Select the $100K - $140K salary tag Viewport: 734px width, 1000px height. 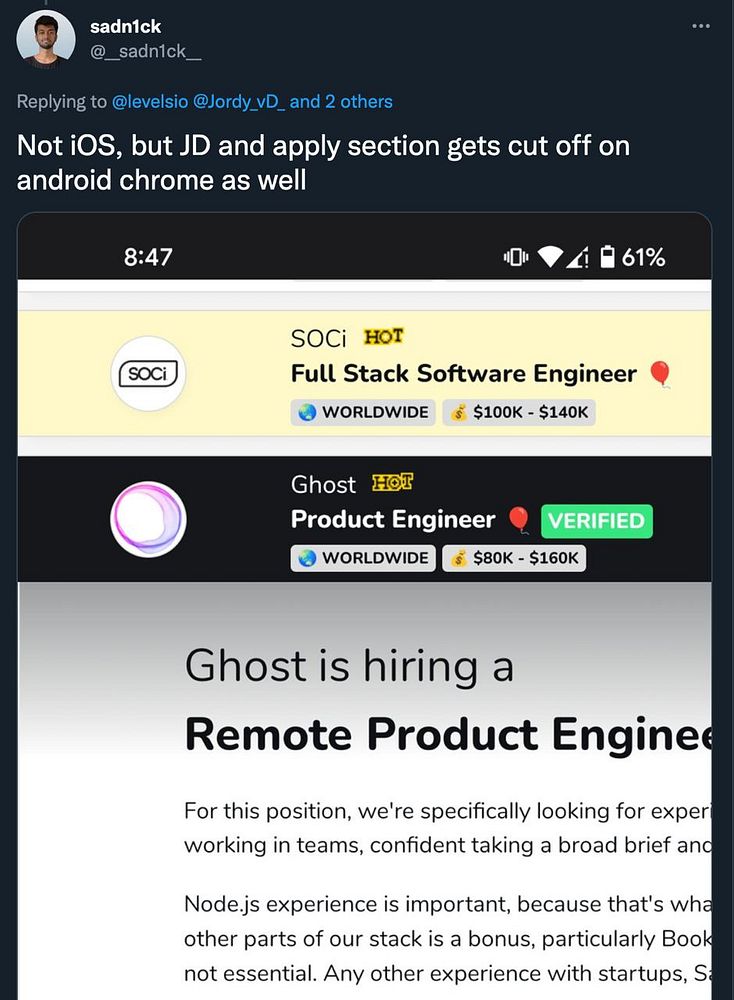pos(518,412)
